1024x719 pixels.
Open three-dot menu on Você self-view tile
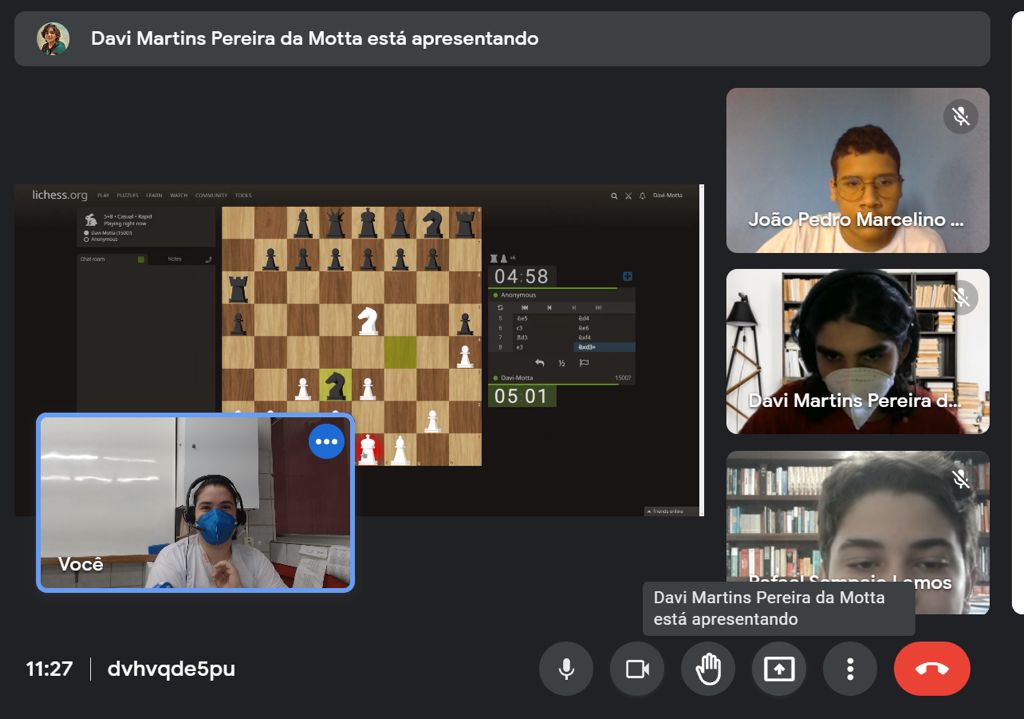click(x=327, y=441)
